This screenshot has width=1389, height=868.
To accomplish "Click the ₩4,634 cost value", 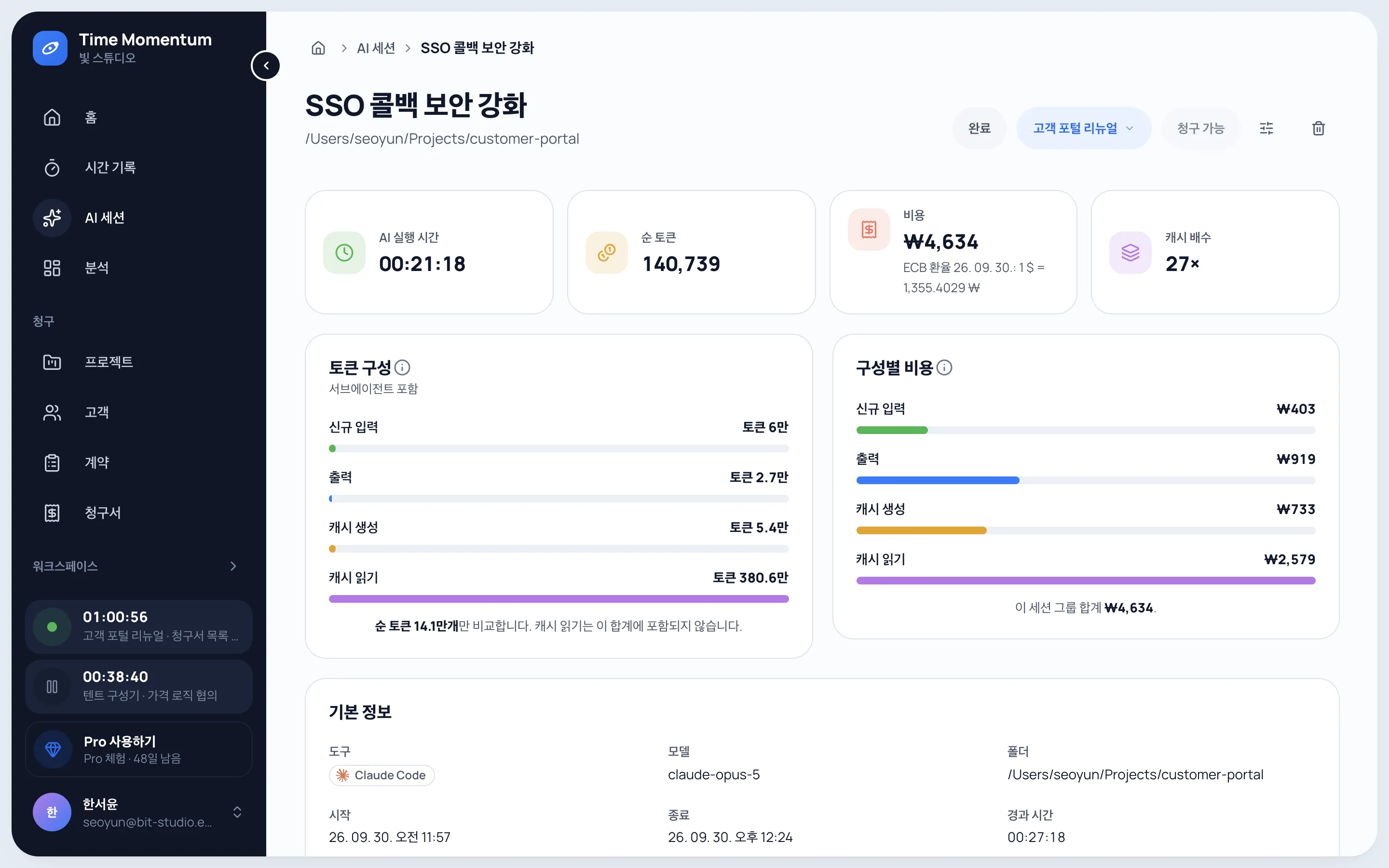I will coord(941,242).
